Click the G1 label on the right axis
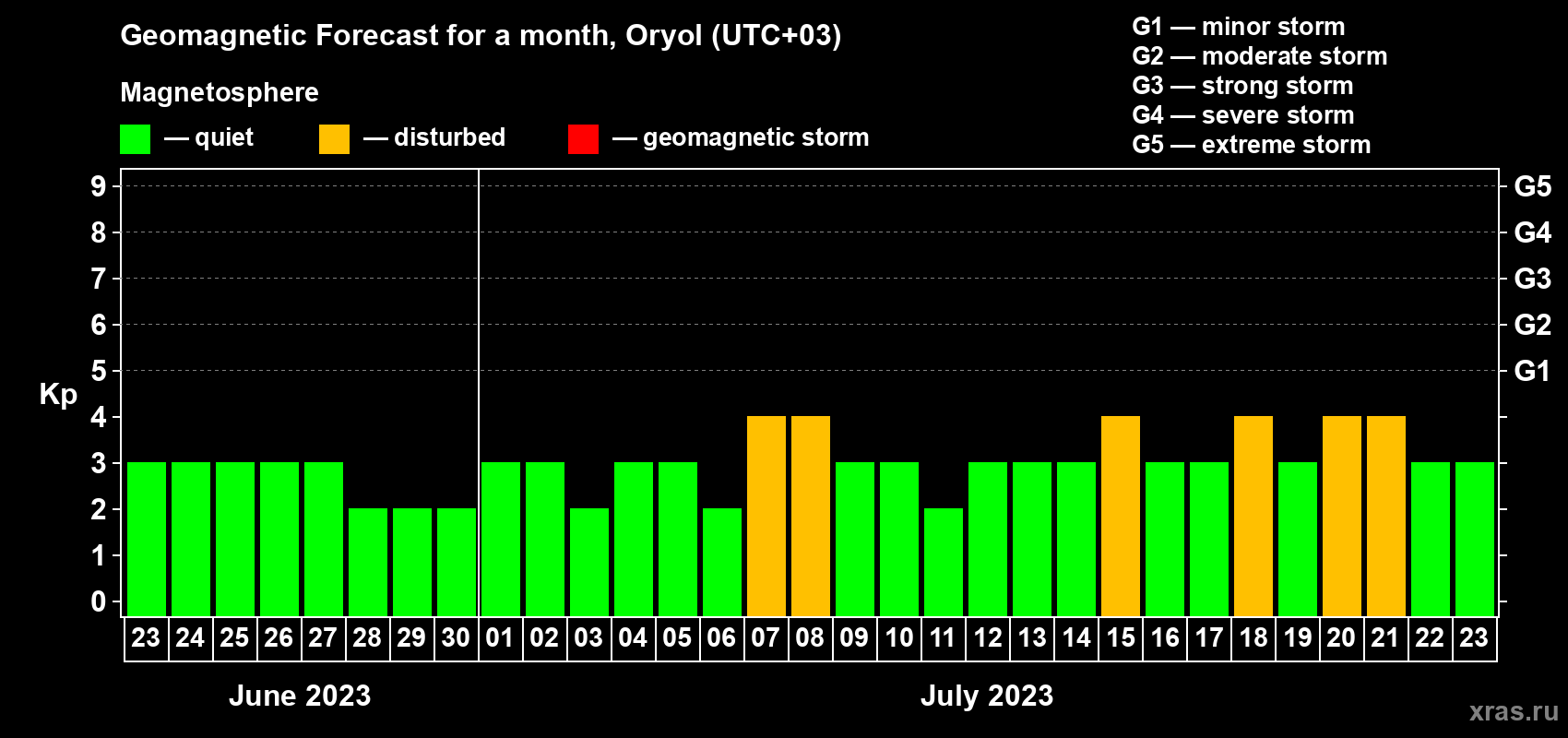This screenshot has height=738, width=1568. click(x=1532, y=371)
